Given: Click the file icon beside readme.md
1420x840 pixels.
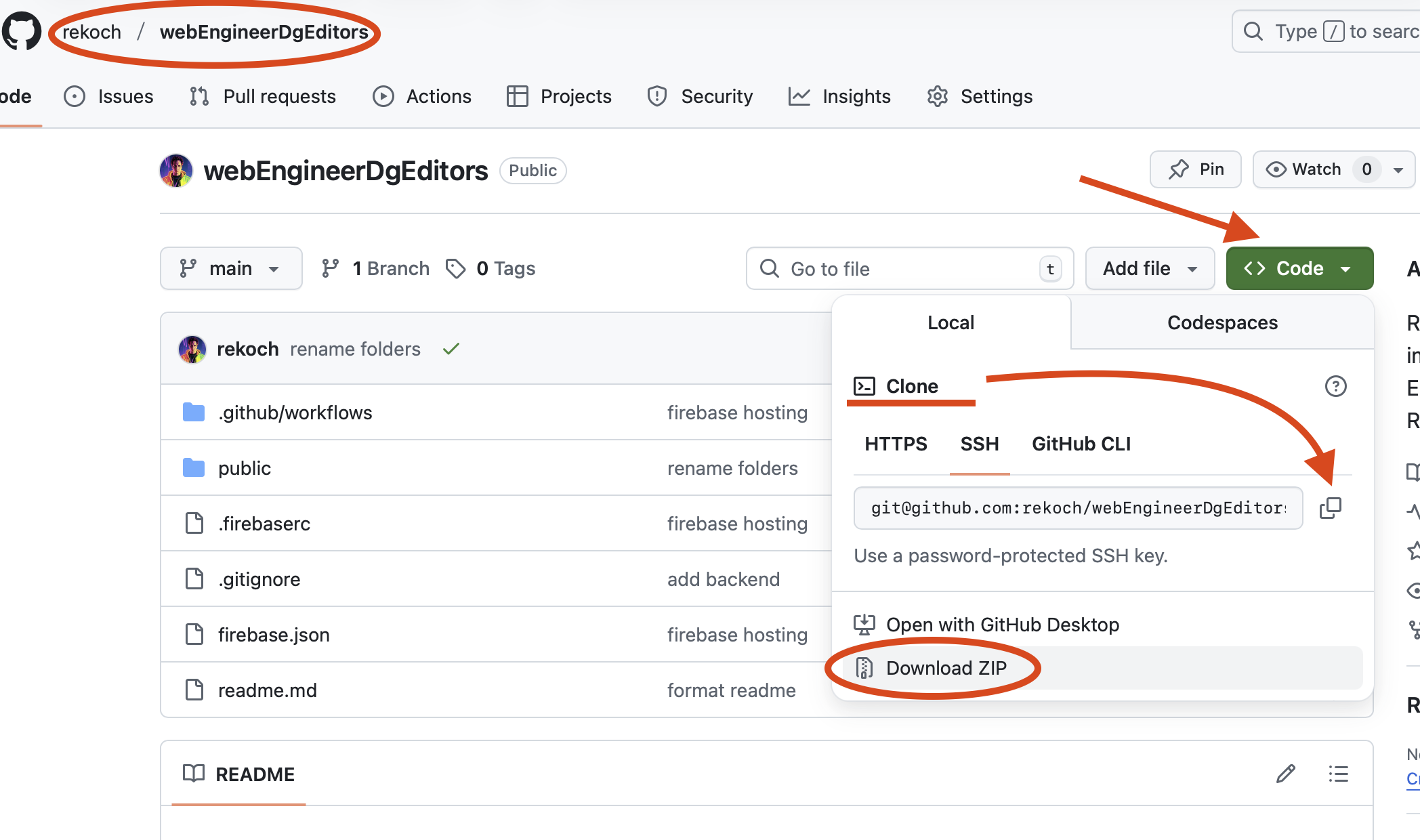Looking at the screenshot, I should [194, 690].
